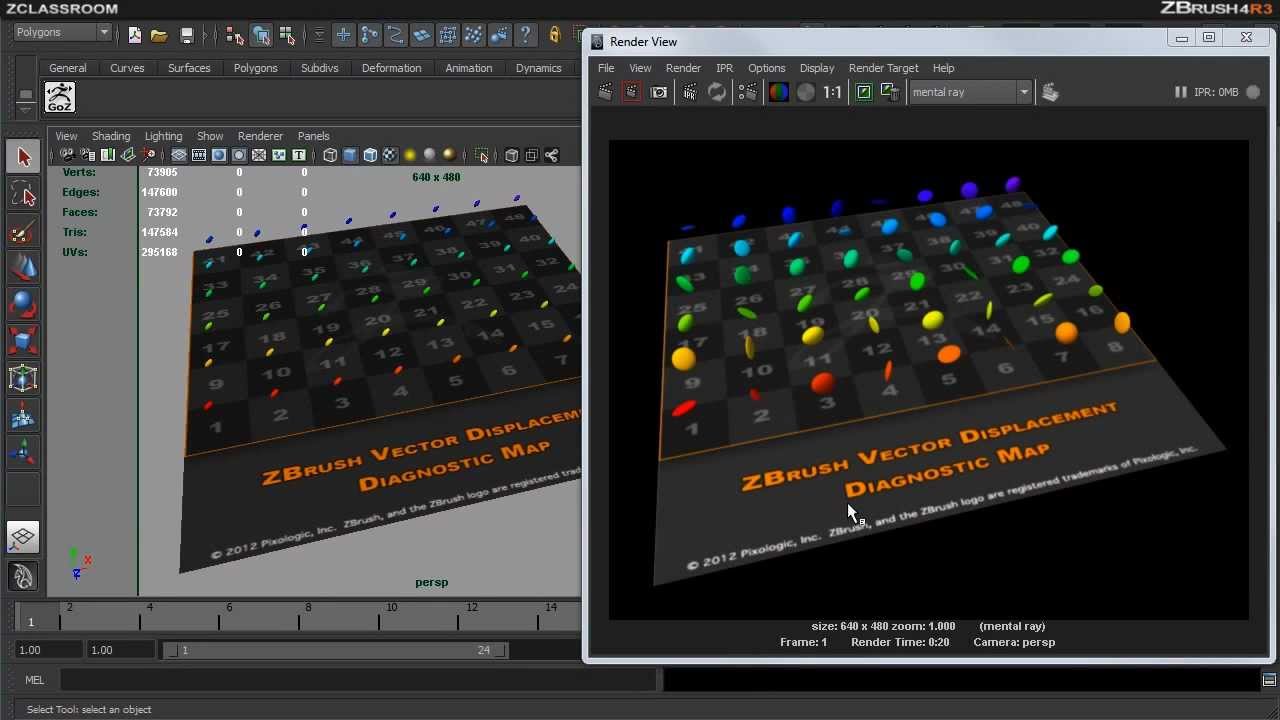Toggle textured display in viewport
The height and width of the screenshot is (720, 1280).
pos(390,155)
